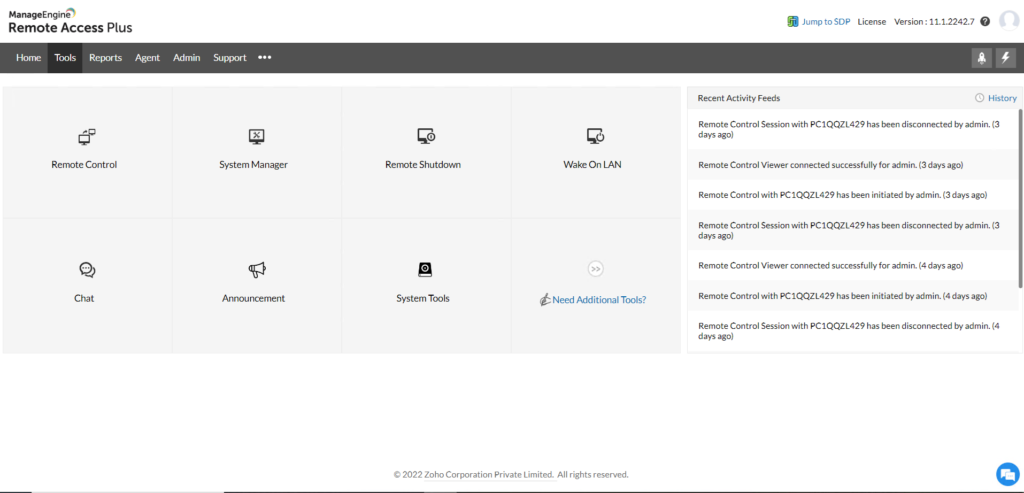Image resolution: width=1024 pixels, height=493 pixels.
Task: Go to the Home tab
Action: click(x=29, y=57)
